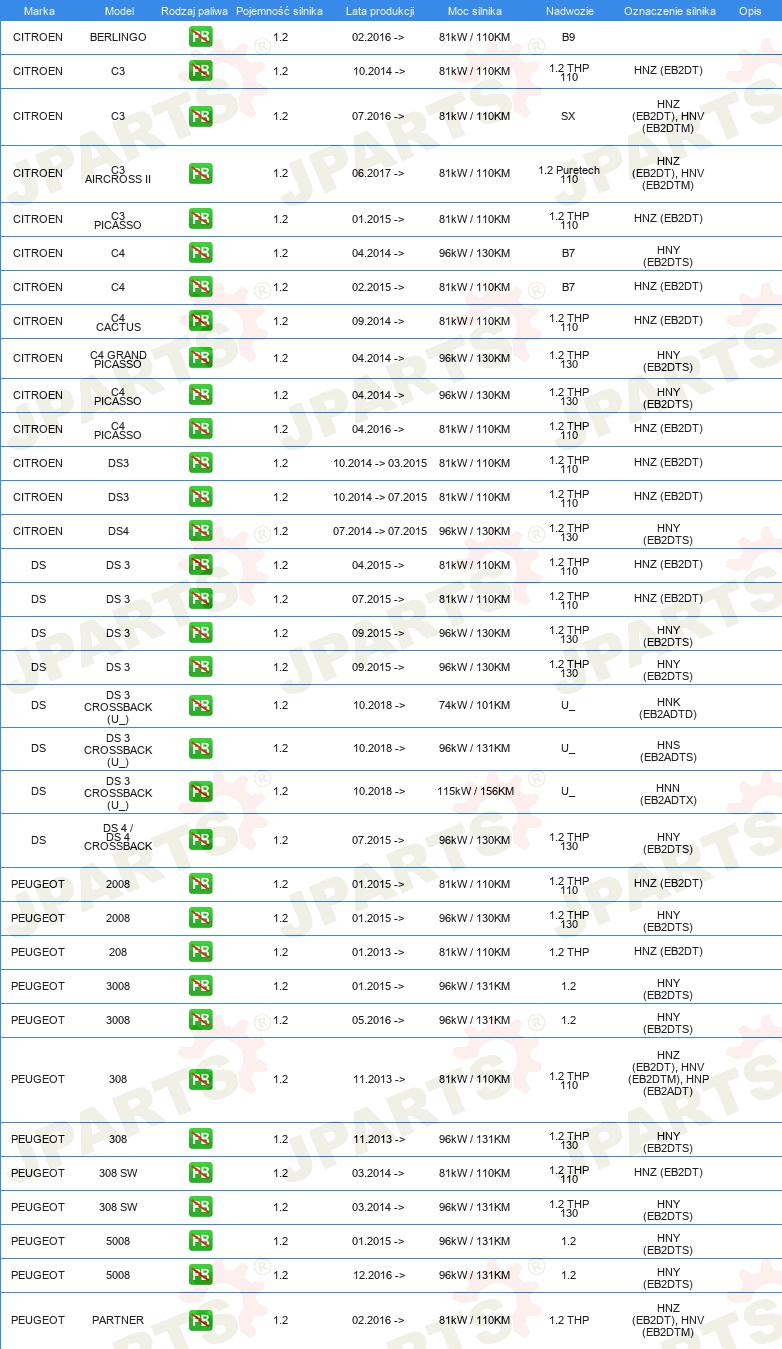Click the fuel icon in the DS 3 CROSSBACK 115kW row

point(200,792)
